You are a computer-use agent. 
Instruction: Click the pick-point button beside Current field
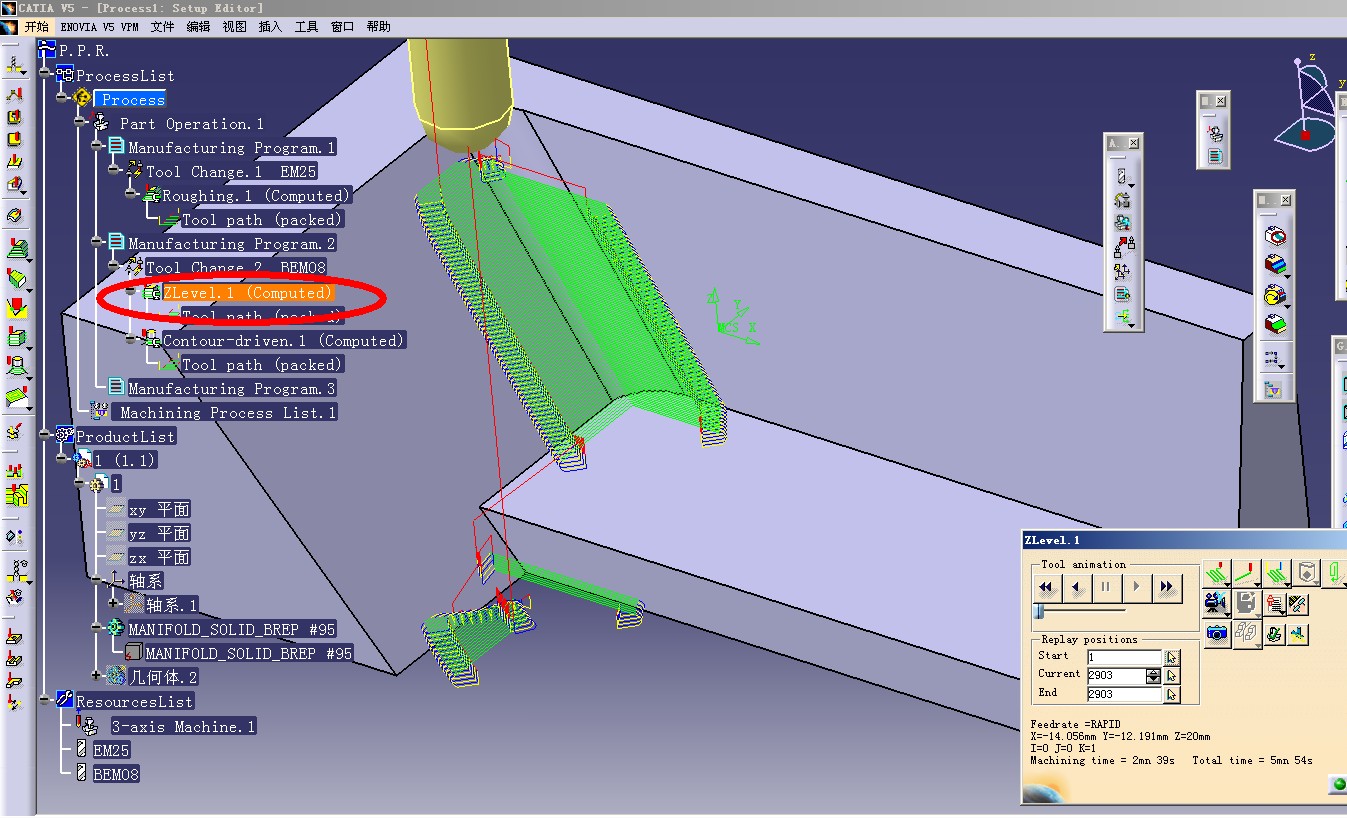(1172, 675)
